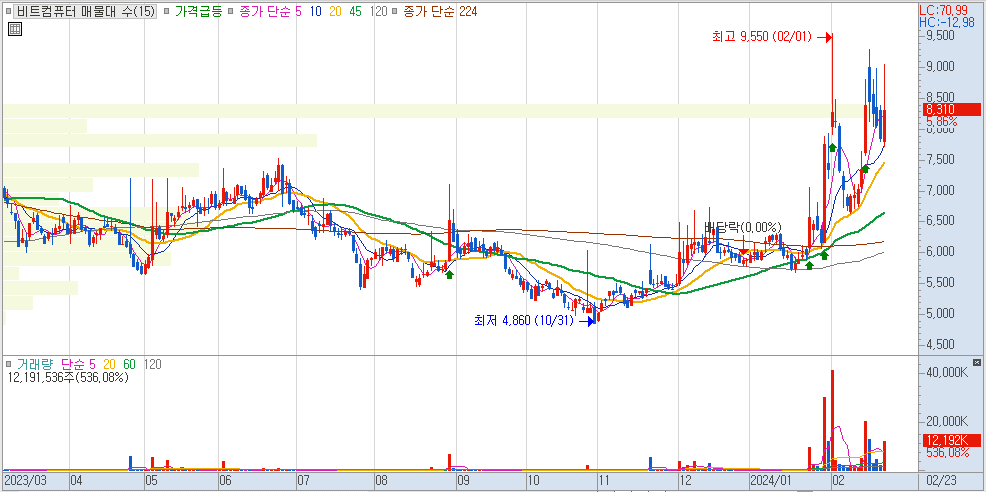
Task: Toggle square marker before 종가 단순 5 label
Action: point(231,11)
